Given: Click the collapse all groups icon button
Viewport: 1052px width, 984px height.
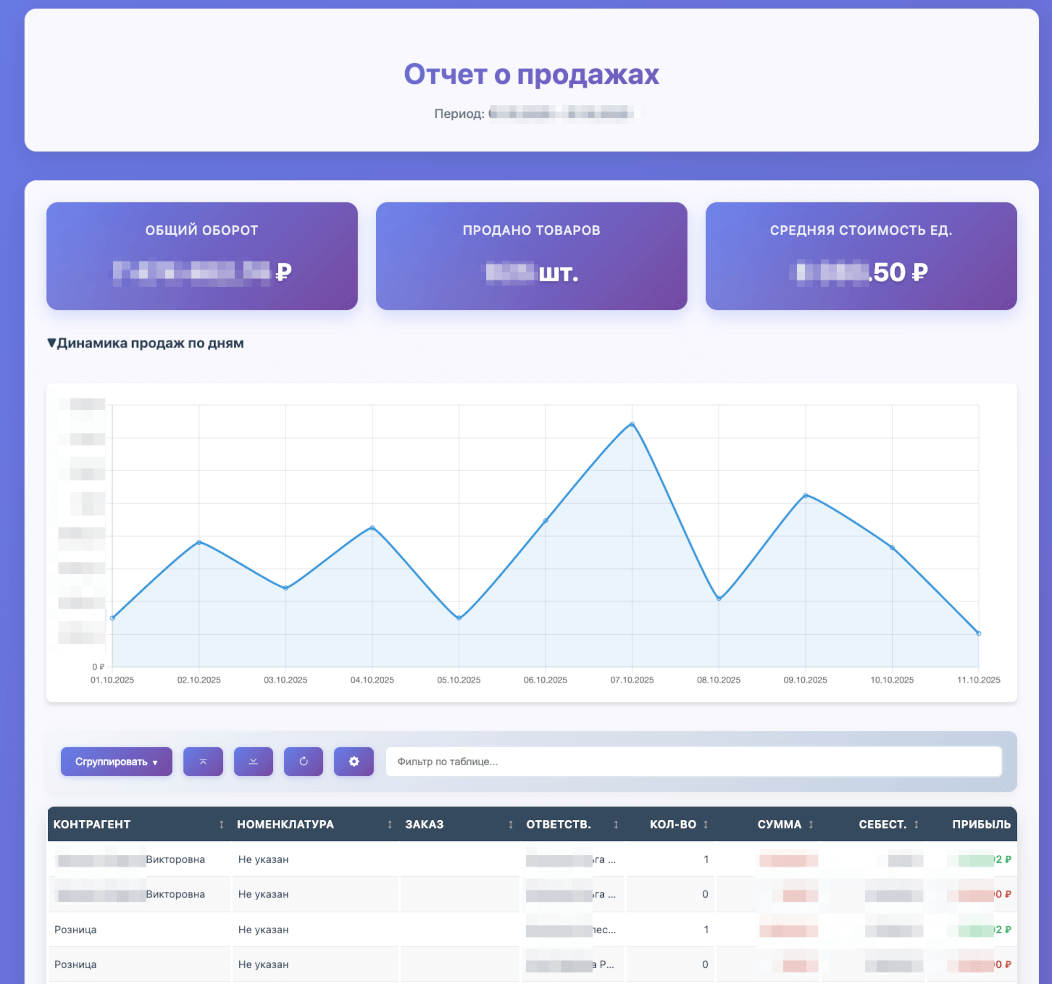Looking at the screenshot, I should click(203, 761).
